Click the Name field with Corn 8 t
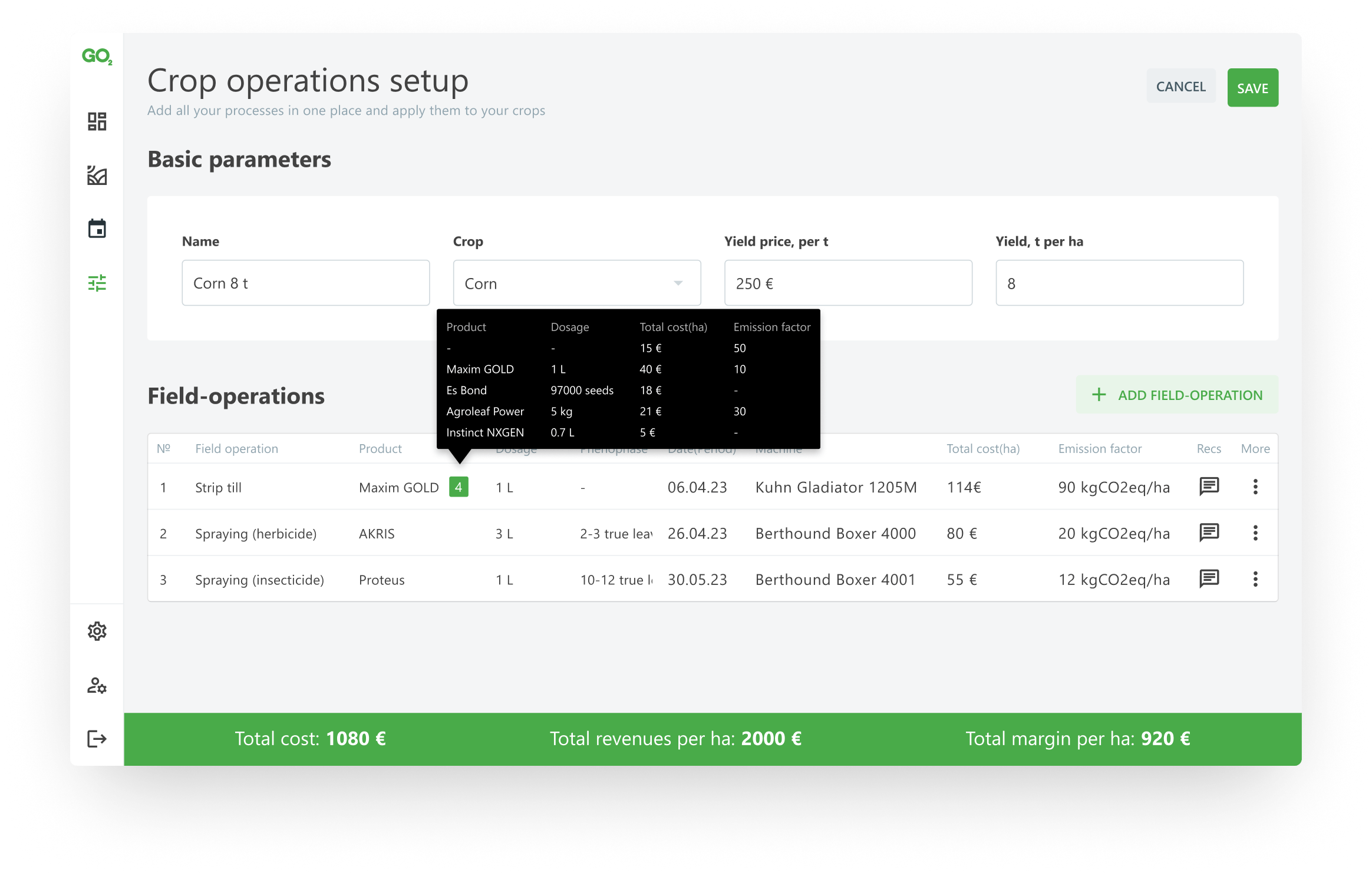Image resolution: width=1372 pixels, height=873 pixels. pos(305,283)
